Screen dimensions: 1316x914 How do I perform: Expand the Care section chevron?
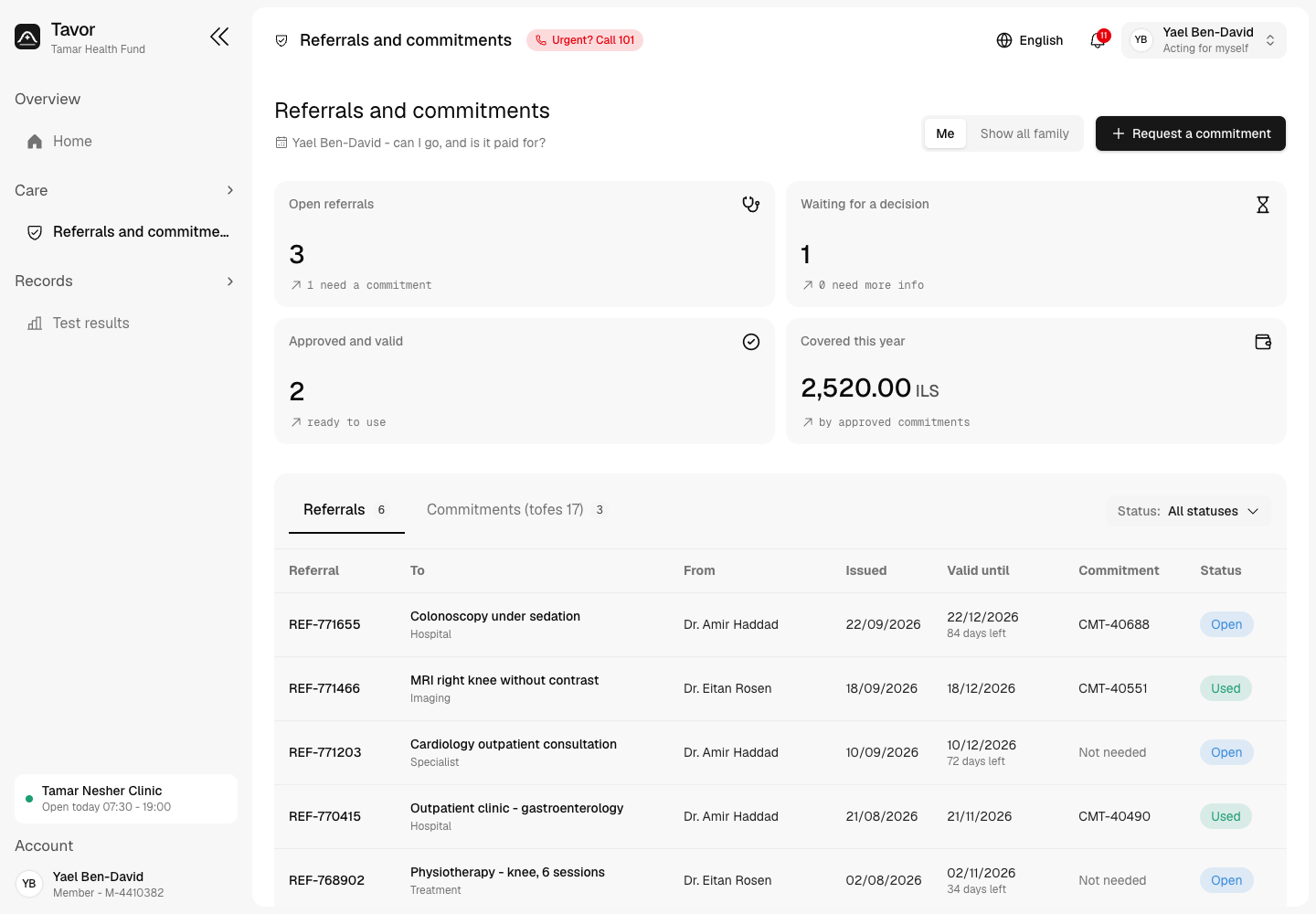(230, 190)
